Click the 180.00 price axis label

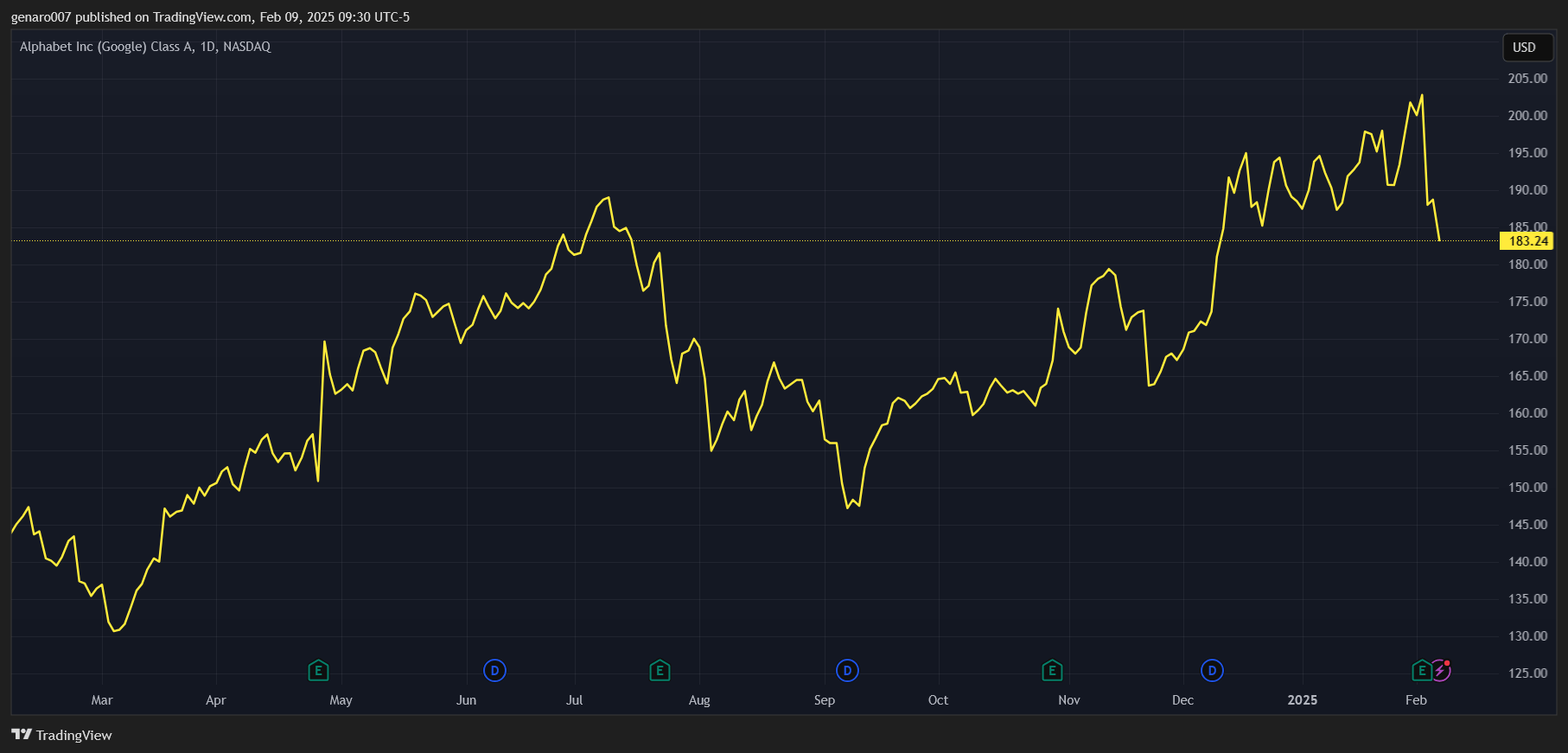click(x=1527, y=265)
